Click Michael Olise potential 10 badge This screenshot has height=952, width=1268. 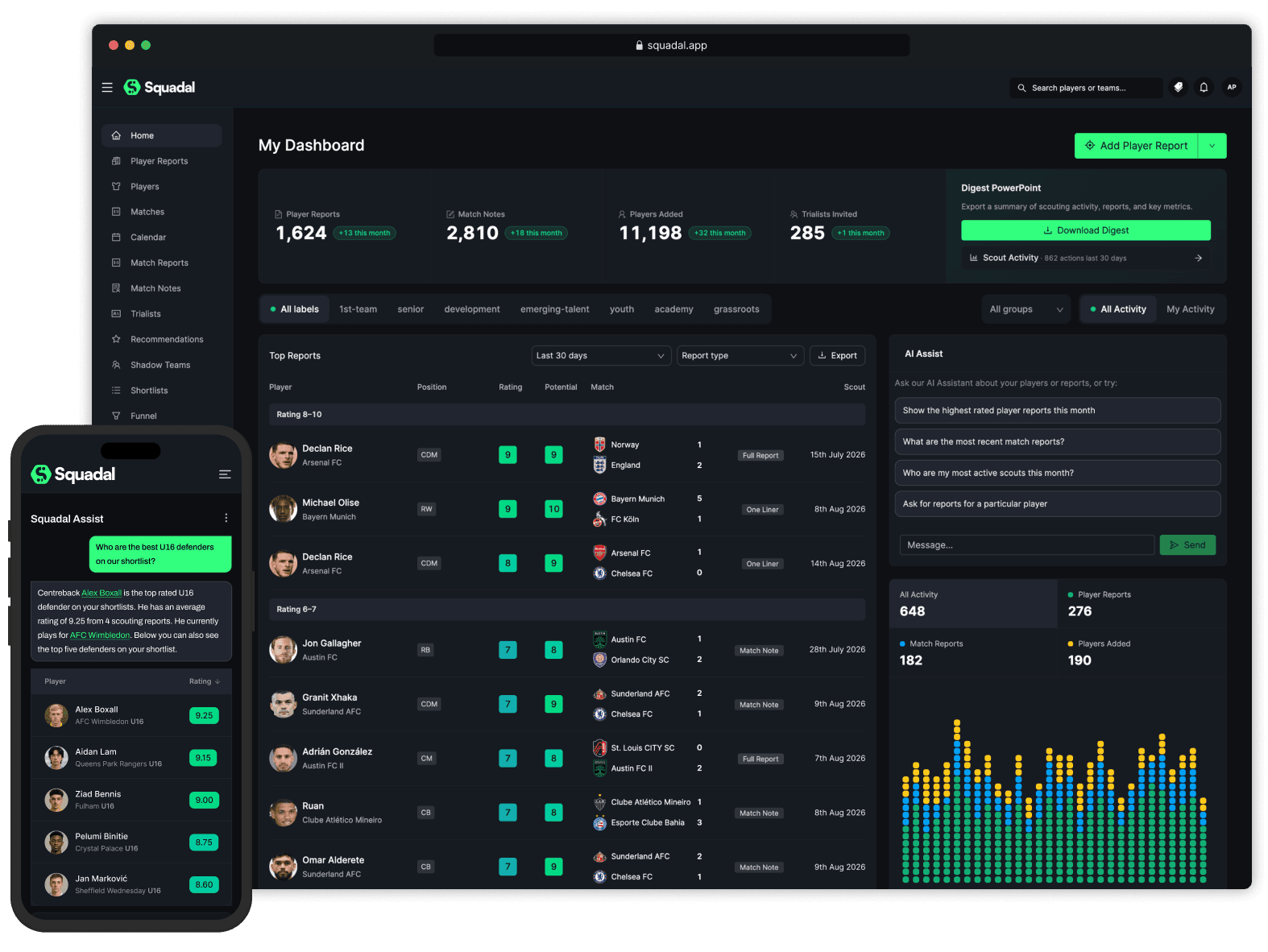[553, 509]
